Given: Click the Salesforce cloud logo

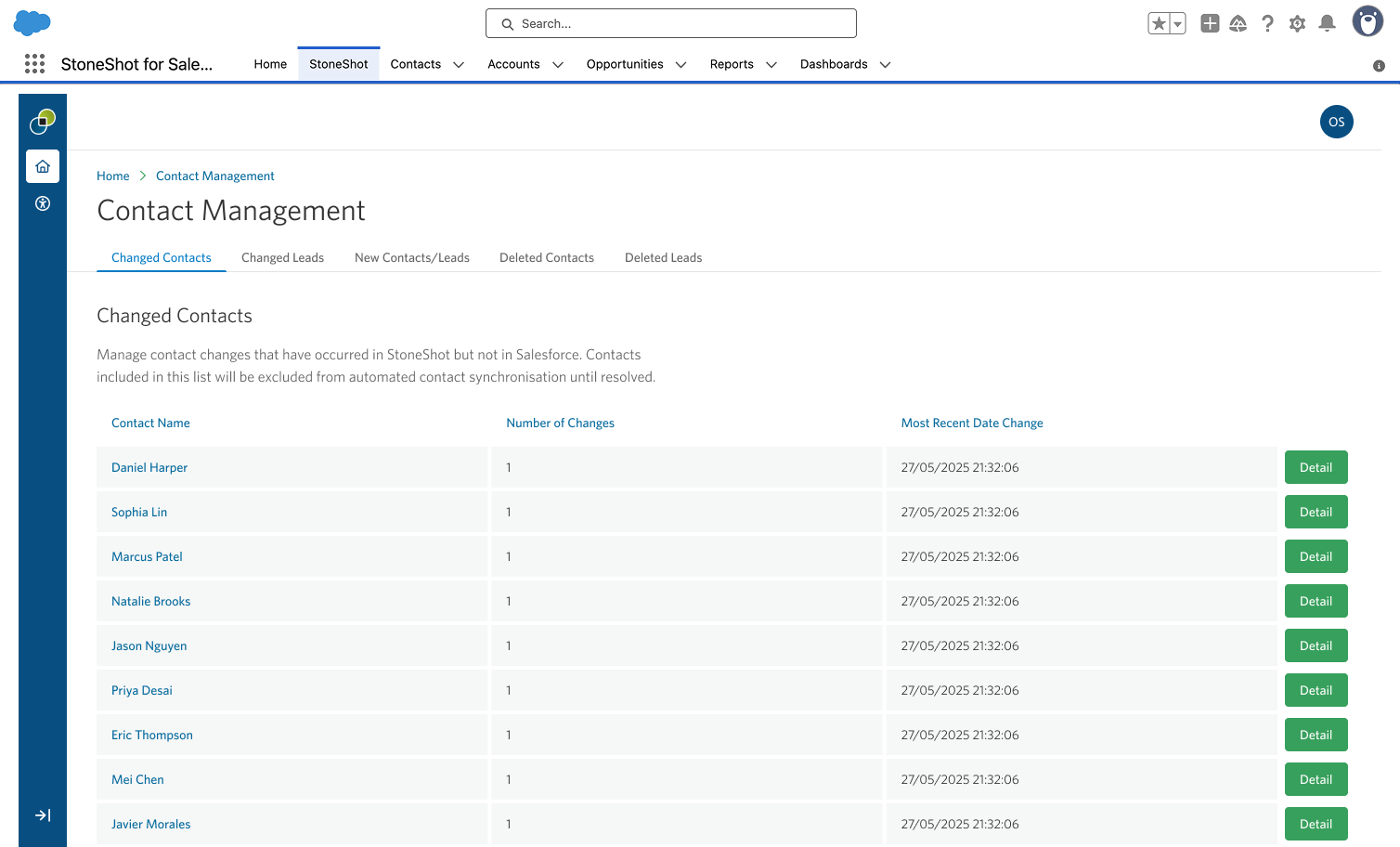Looking at the screenshot, I should click(32, 23).
